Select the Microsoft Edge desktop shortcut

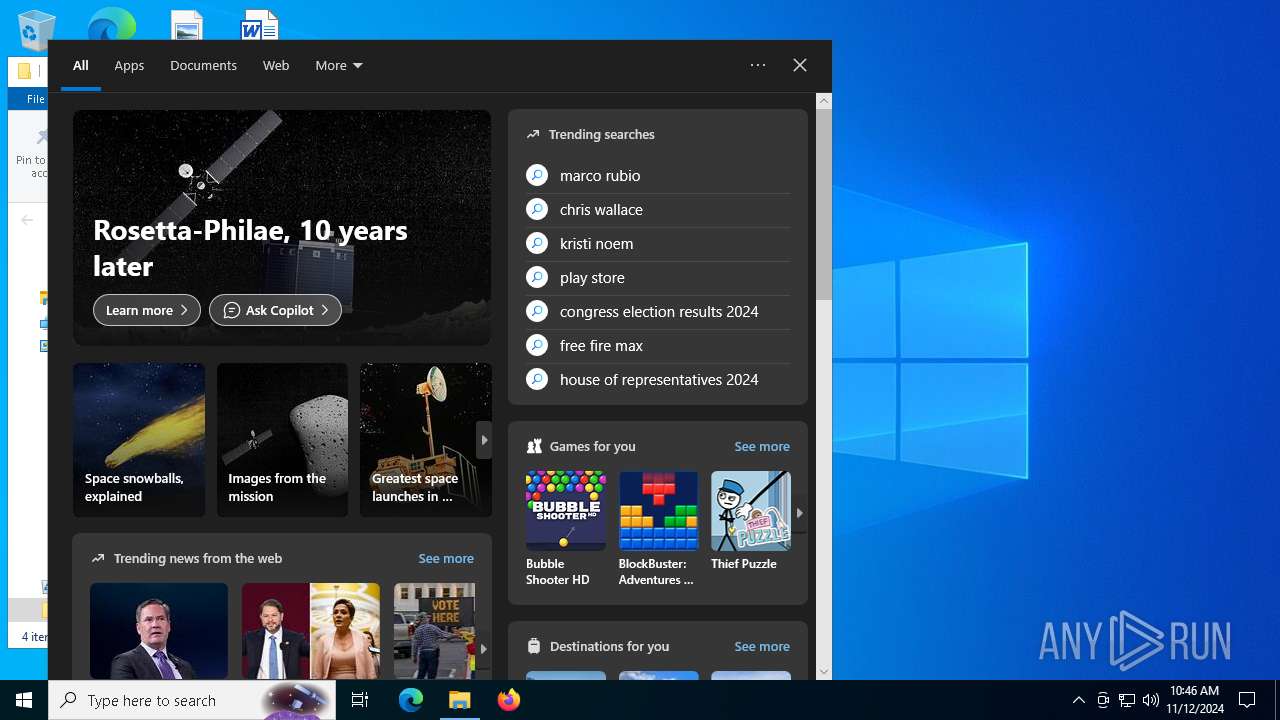(x=111, y=24)
